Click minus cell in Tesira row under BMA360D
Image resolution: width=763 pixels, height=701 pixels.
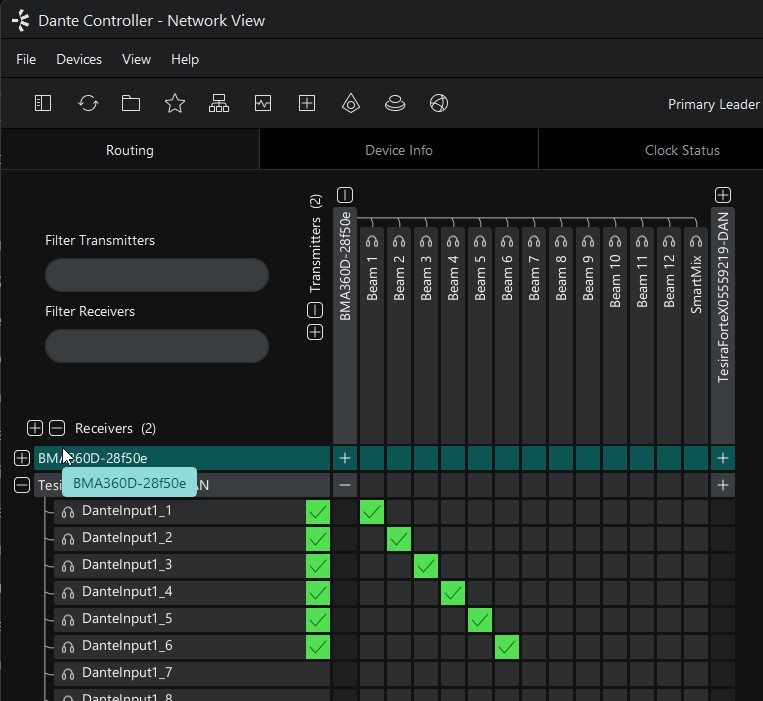pos(345,485)
